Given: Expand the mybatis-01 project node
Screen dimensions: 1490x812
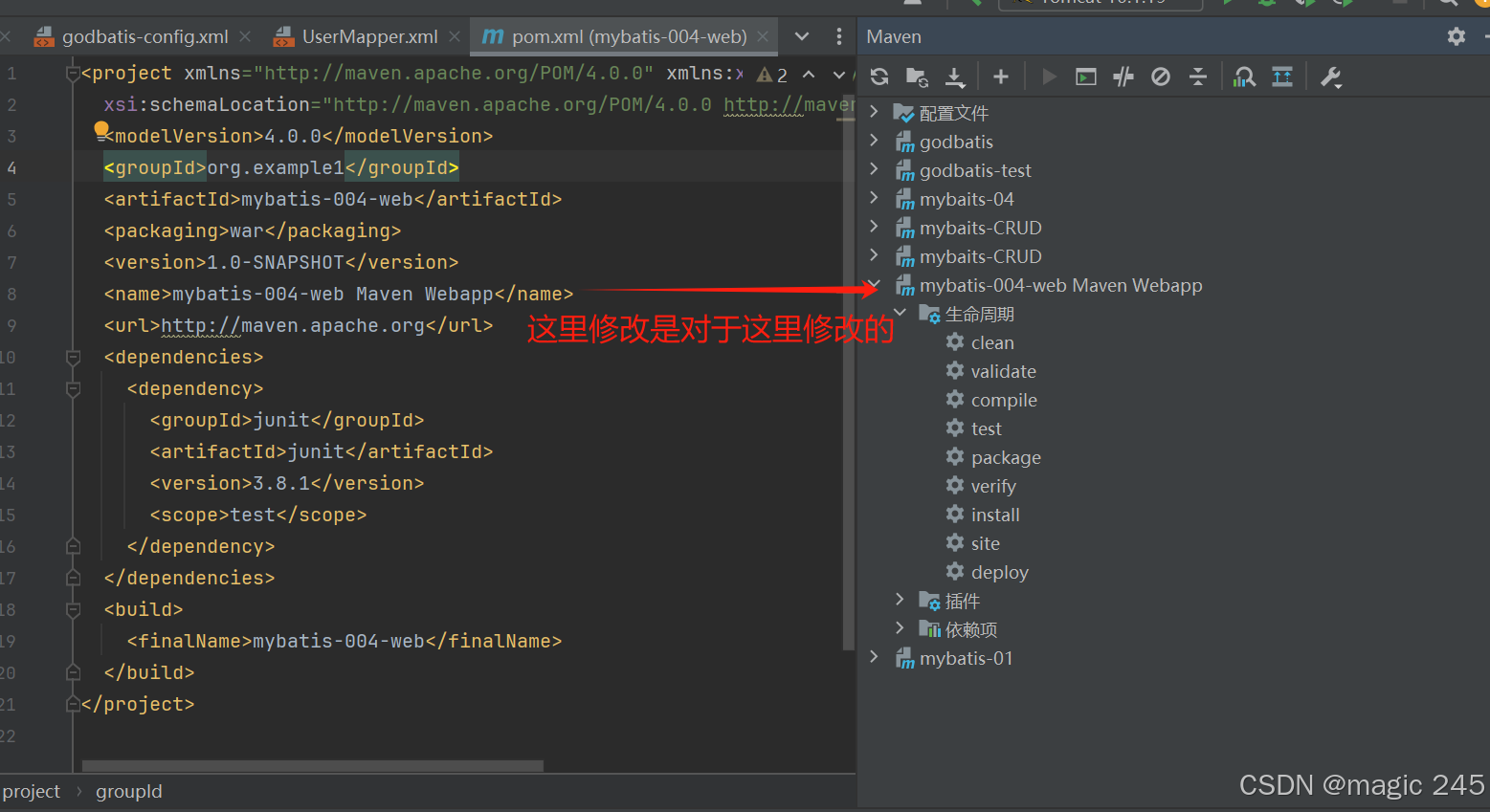Looking at the screenshot, I should click(x=874, y=657).
